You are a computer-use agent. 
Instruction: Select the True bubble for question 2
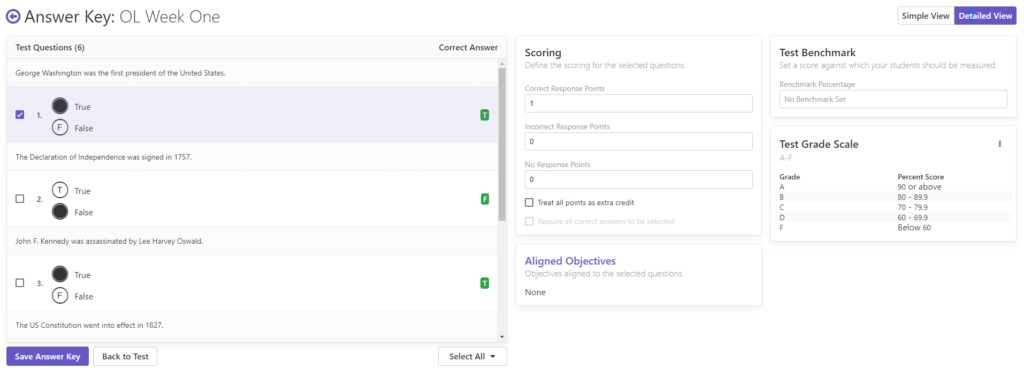click(60, 191)
